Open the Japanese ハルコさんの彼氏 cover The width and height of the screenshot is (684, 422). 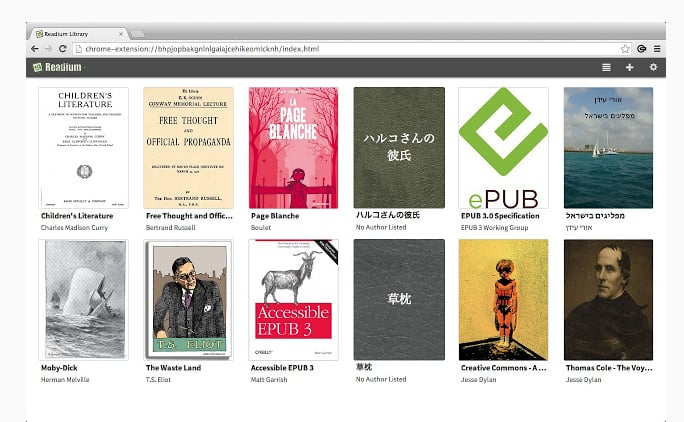(399, 148)
